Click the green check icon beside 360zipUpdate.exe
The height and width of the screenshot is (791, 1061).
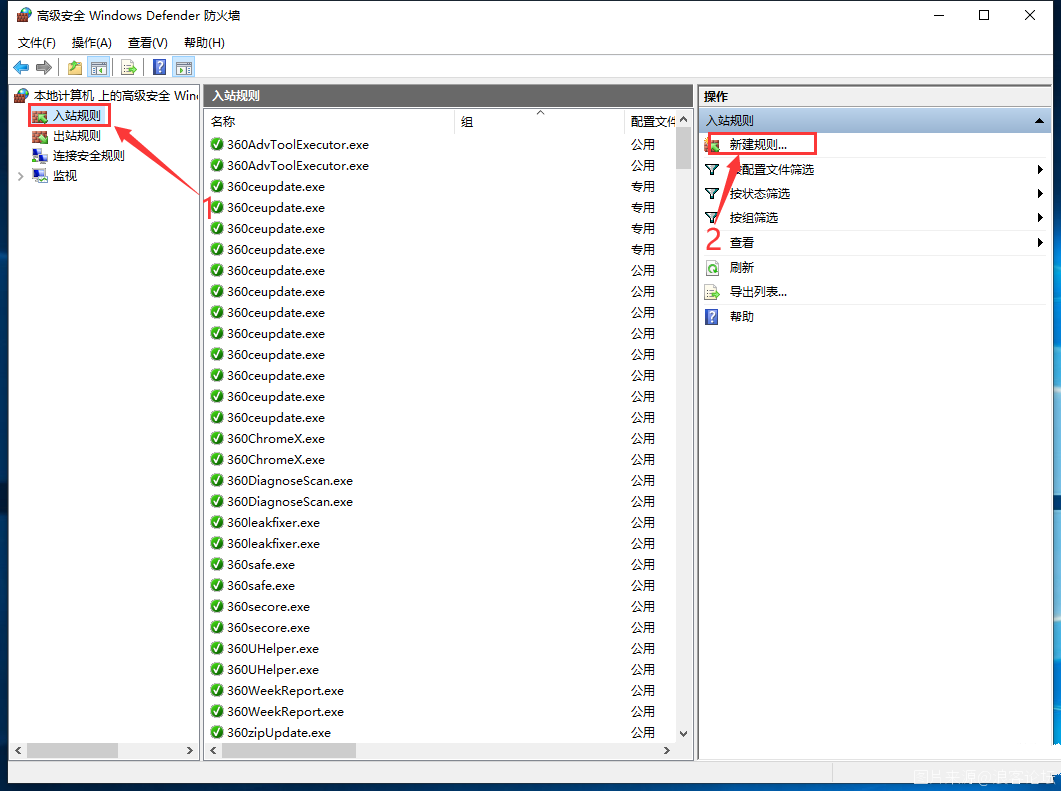[217, 732]
